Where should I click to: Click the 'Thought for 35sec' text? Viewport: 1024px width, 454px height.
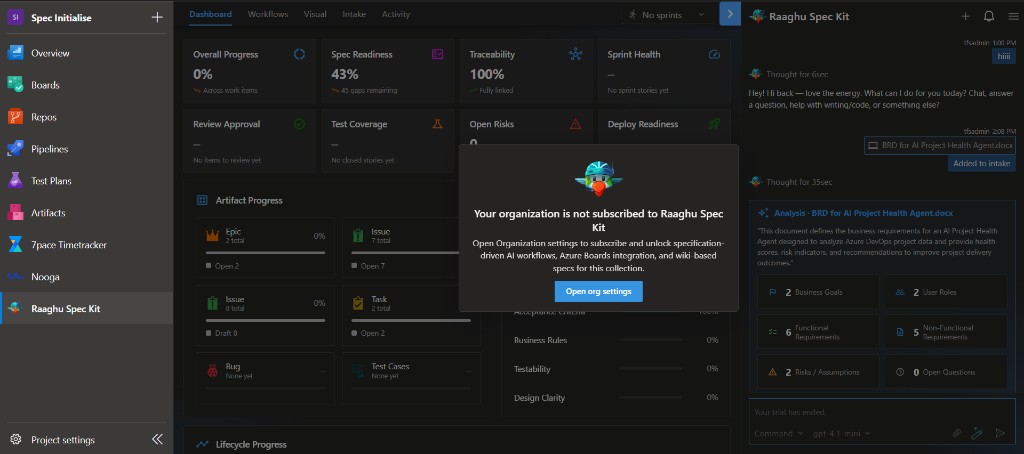(x=799, y=182)
